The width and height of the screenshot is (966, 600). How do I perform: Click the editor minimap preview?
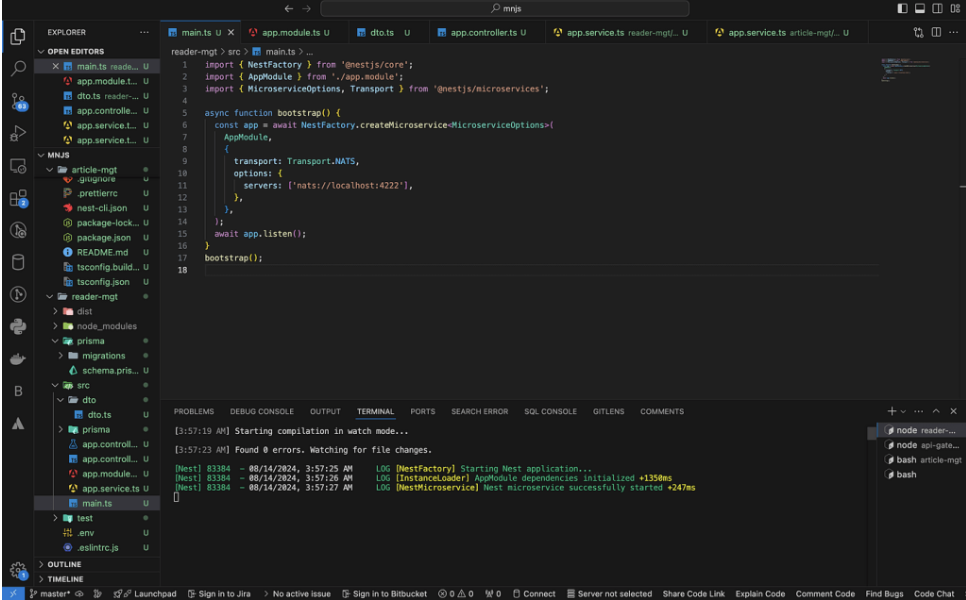(x=906, y=69)
